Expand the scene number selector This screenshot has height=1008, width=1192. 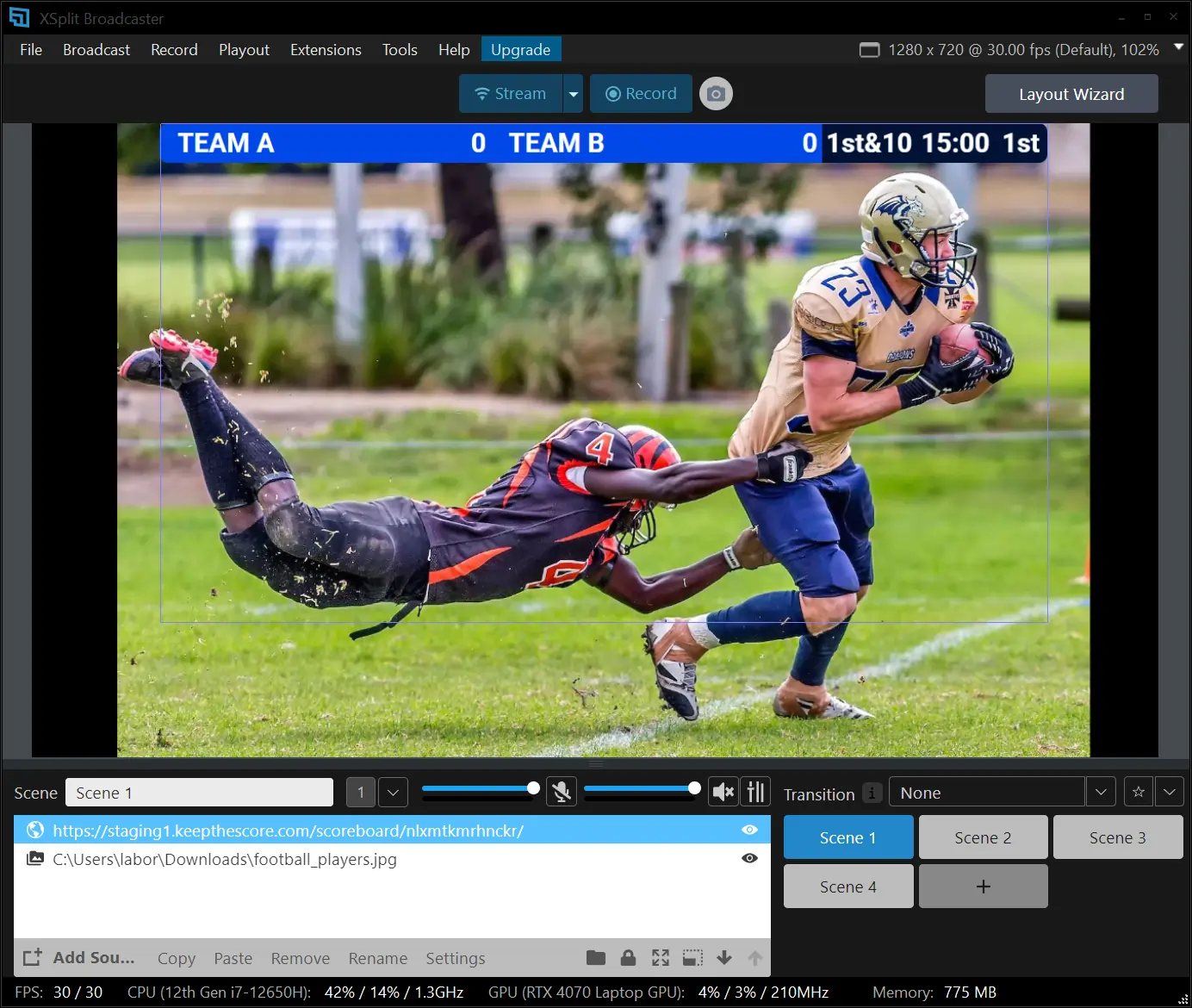pyautogui.click(x=393, y=791)
